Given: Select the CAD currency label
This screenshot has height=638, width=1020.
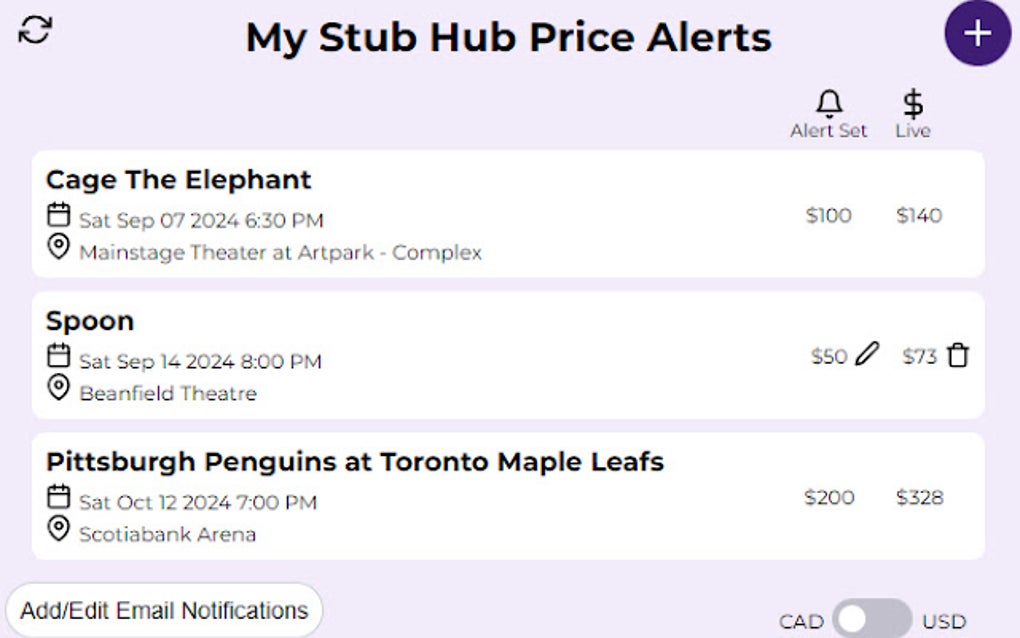Looking at the screenshot, I should tap(800, 622).
